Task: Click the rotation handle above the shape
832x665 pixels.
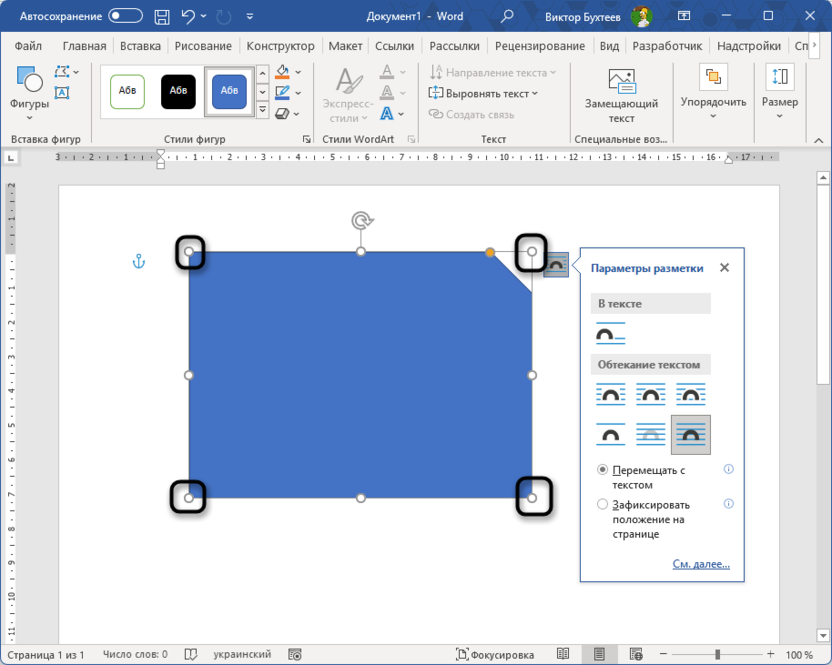Action: click(x=361, y=221)
